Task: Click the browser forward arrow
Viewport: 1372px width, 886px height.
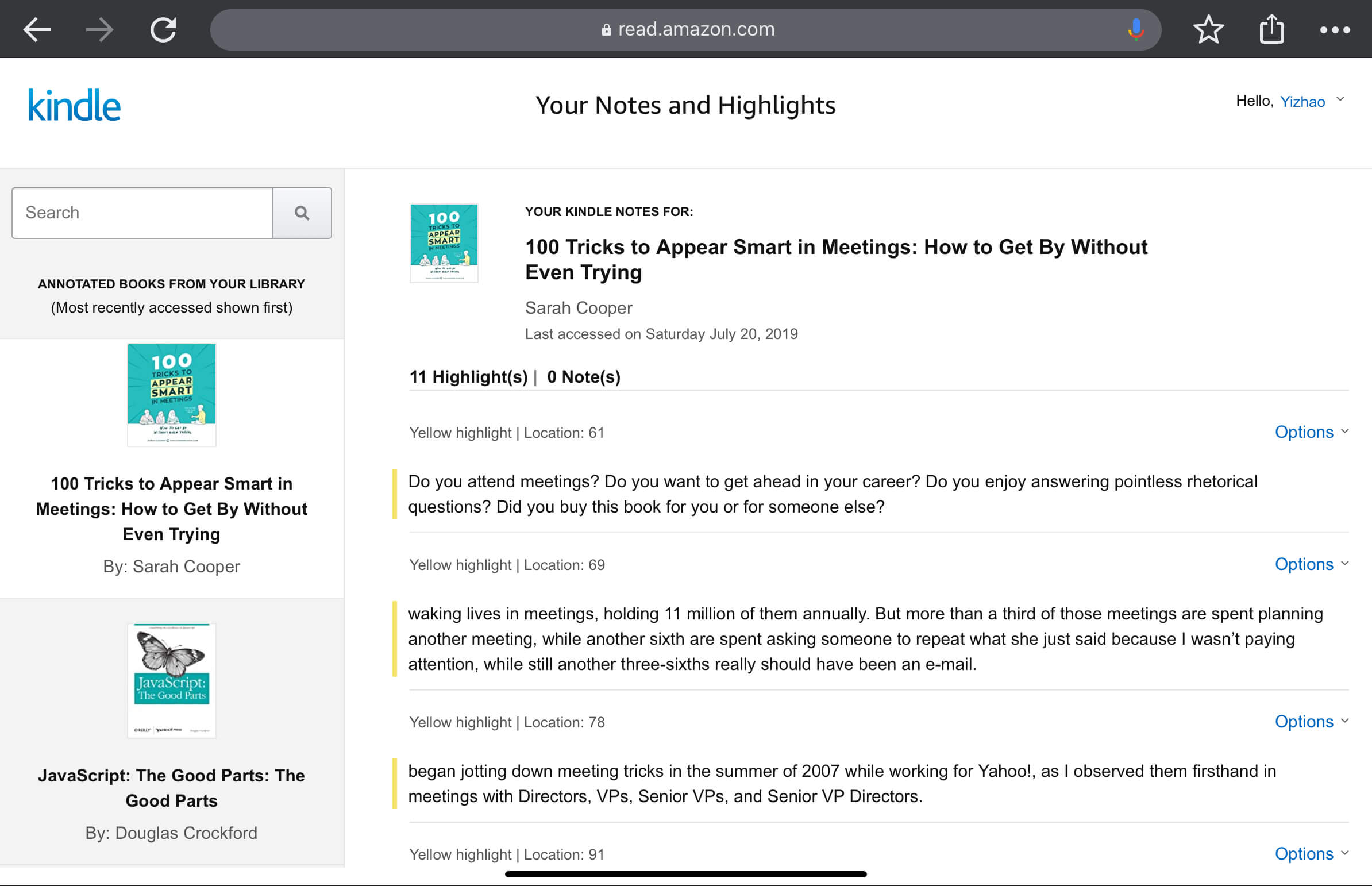Action: [99, 29]
